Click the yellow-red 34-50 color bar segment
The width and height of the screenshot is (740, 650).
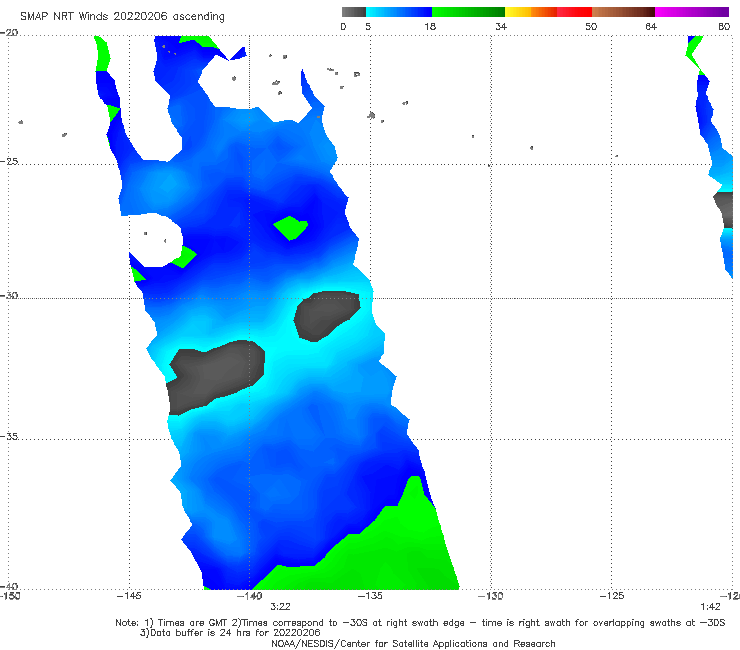[x=548, y=12]
